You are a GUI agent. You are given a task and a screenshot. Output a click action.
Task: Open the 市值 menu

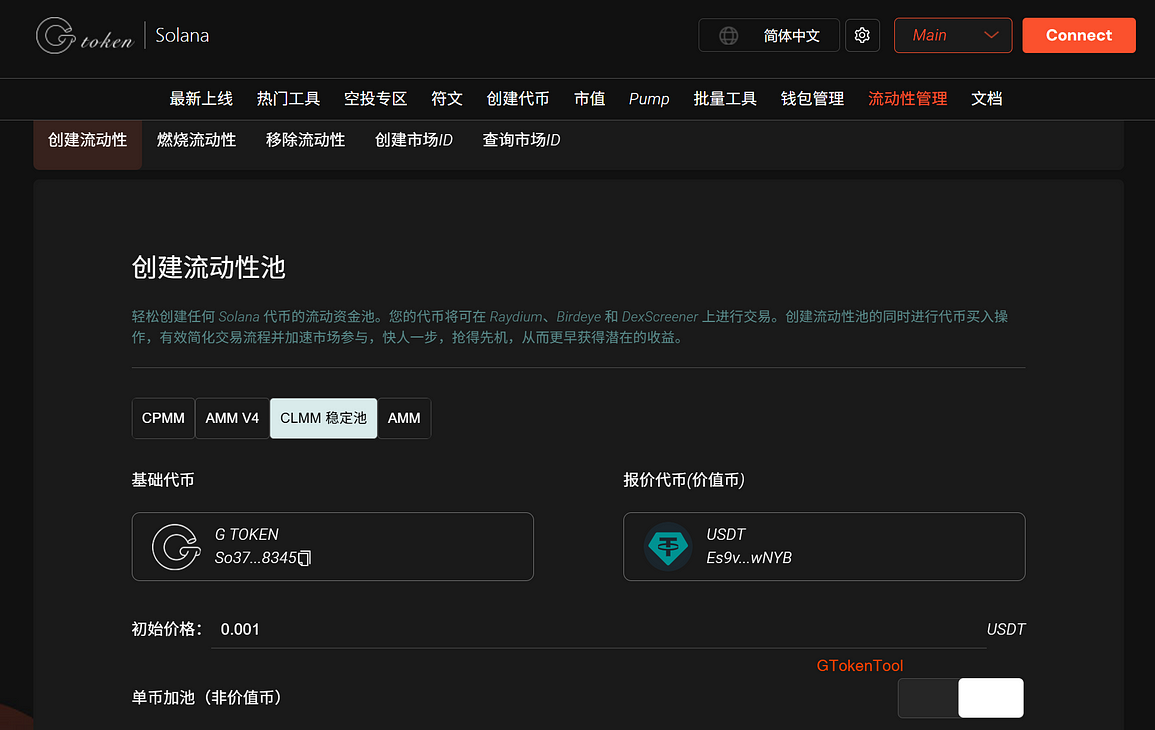click(x=589, y=99)
